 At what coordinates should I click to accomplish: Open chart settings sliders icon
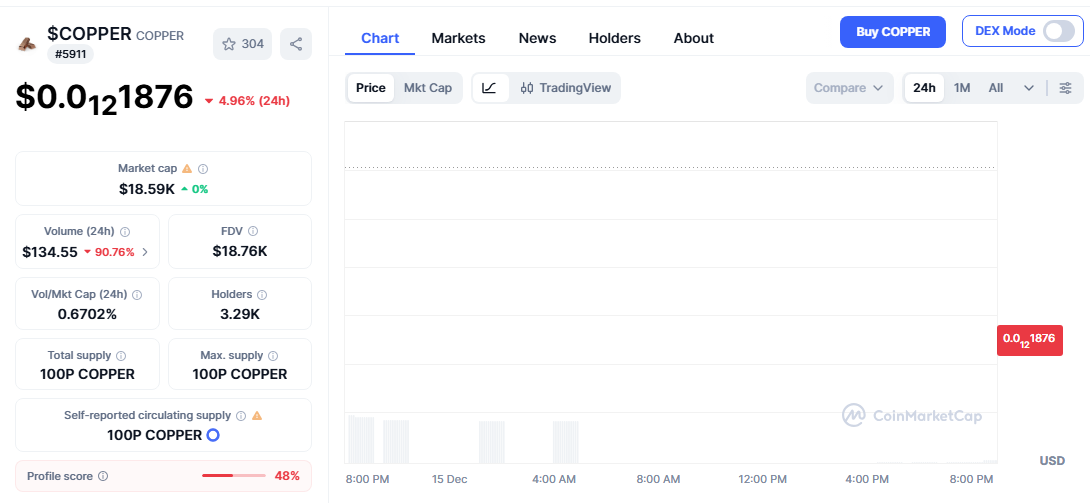pyautogui.click(x=1066, y=88)
